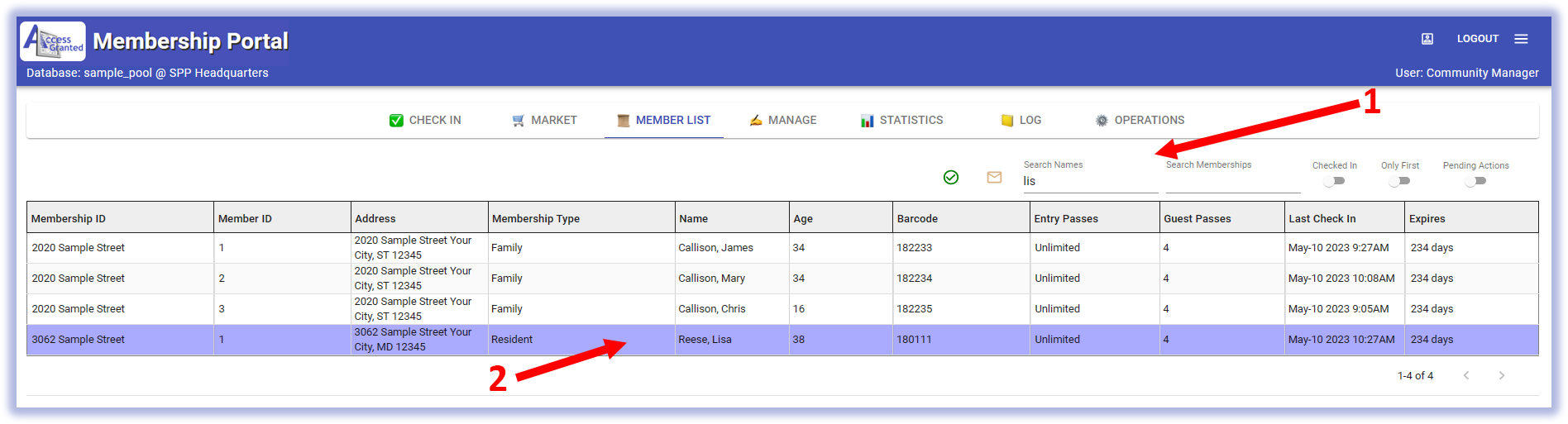The width and height of the screenshot is (1568, 424).
Task: Enable the Only First switch
Action: (1398, 181)
